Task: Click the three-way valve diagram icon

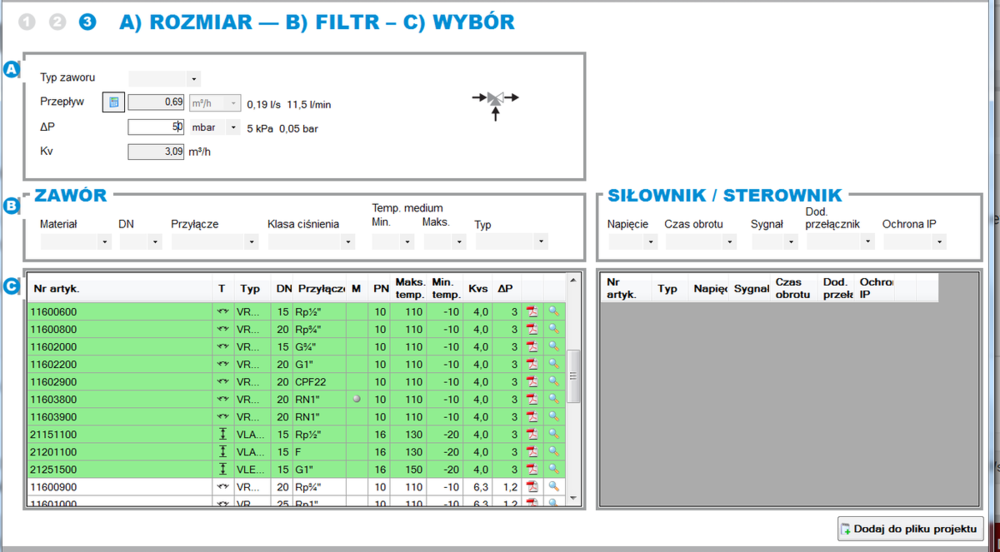Action: [x=496, y=100]
